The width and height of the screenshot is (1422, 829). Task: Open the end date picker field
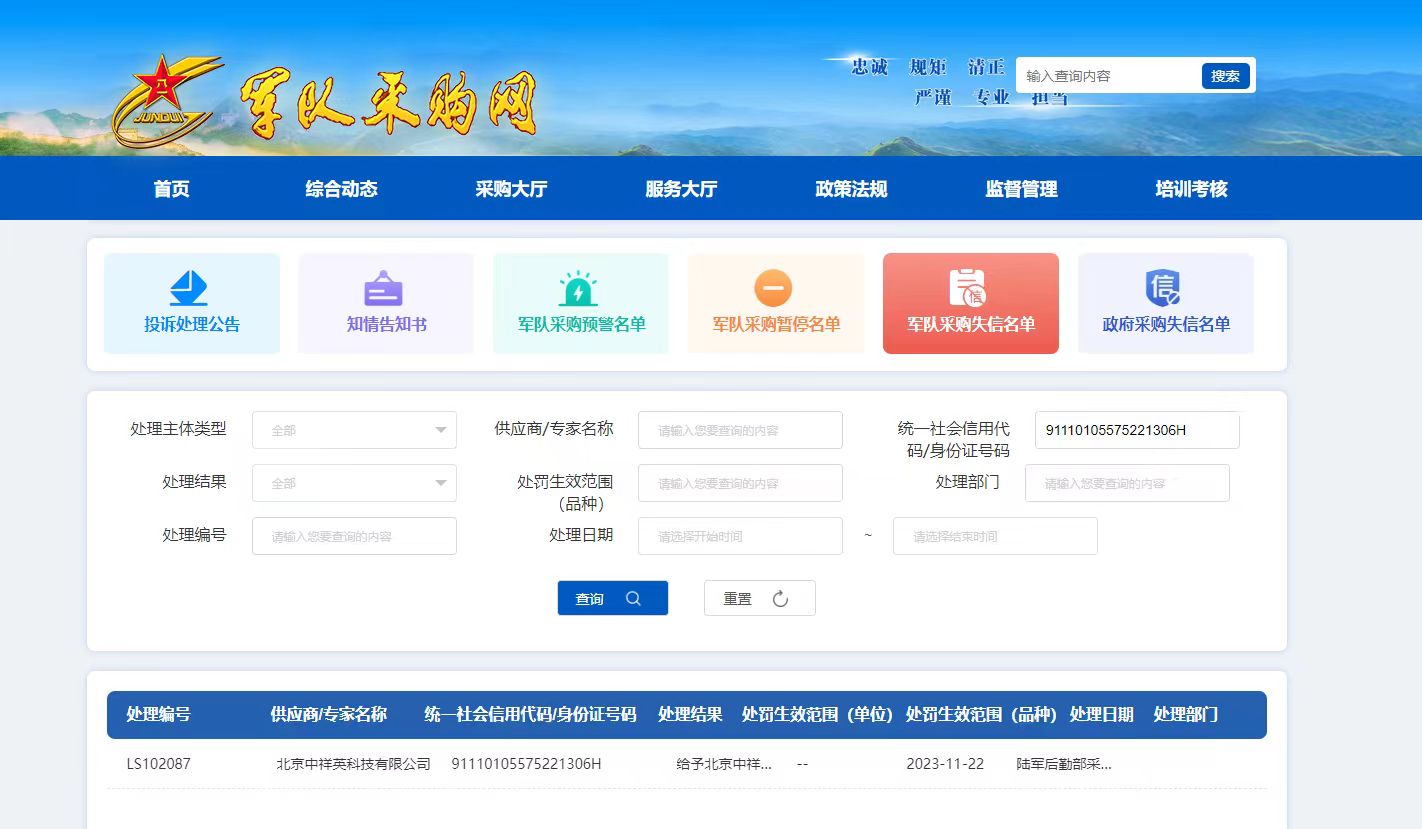[x=995, y=536]
